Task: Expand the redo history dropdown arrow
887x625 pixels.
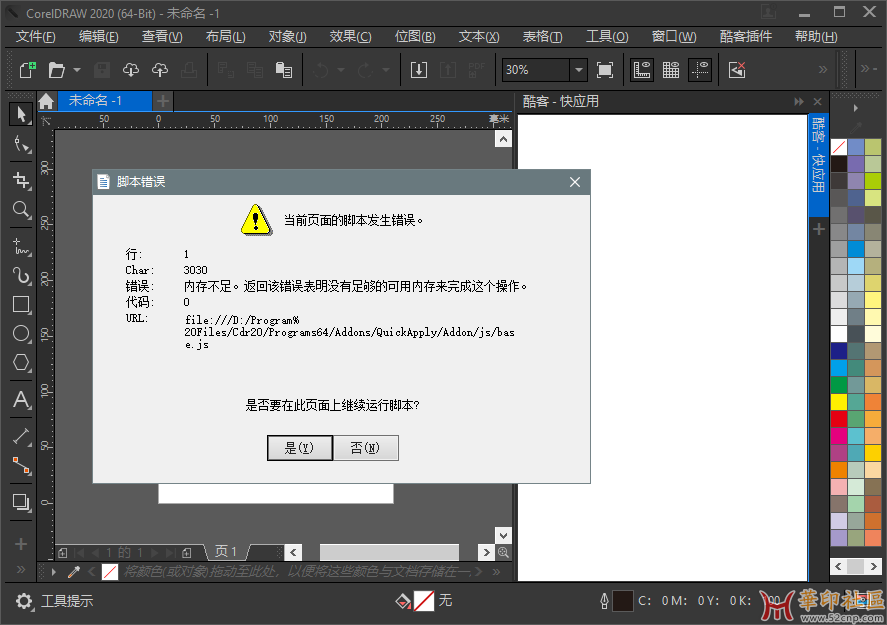Action: (x=386, y=70)
